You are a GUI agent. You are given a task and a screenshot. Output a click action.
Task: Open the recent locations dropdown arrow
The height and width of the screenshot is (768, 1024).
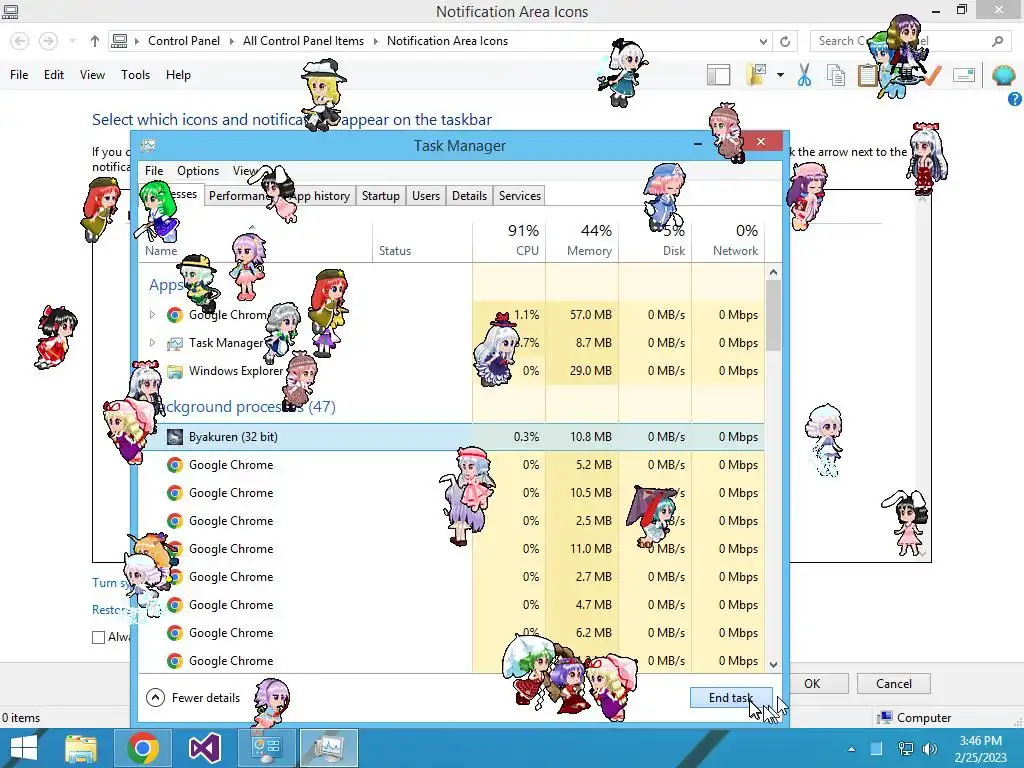click(72, 41)
